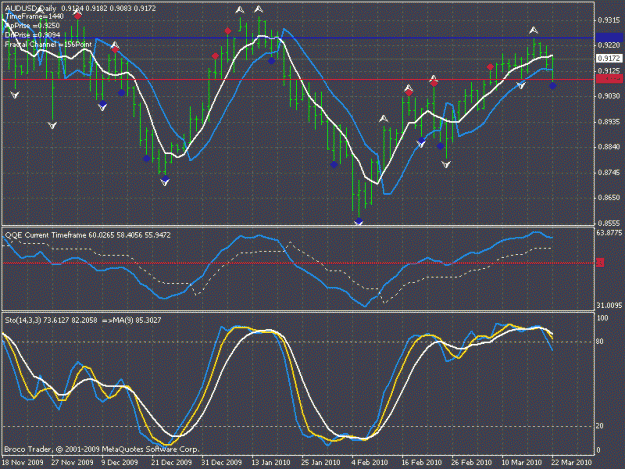Click the 0.9125 price axis value
625x469 pixels.
pyautogui.click(x=609, y=71)
